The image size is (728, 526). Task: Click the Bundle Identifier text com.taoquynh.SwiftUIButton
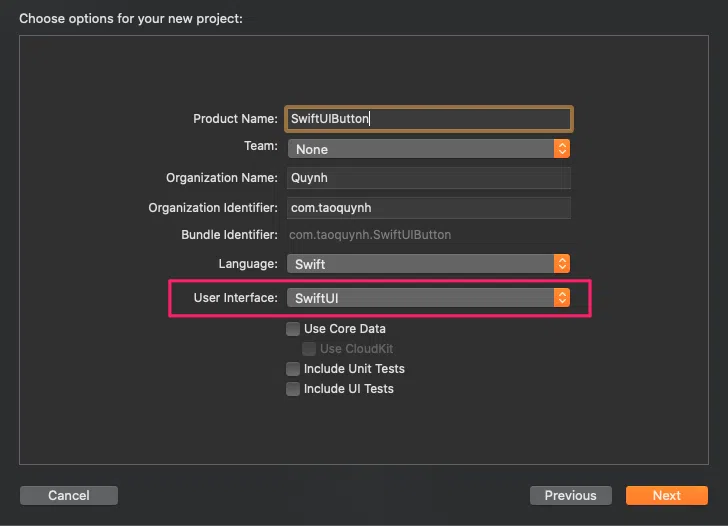tap(370, 235)
